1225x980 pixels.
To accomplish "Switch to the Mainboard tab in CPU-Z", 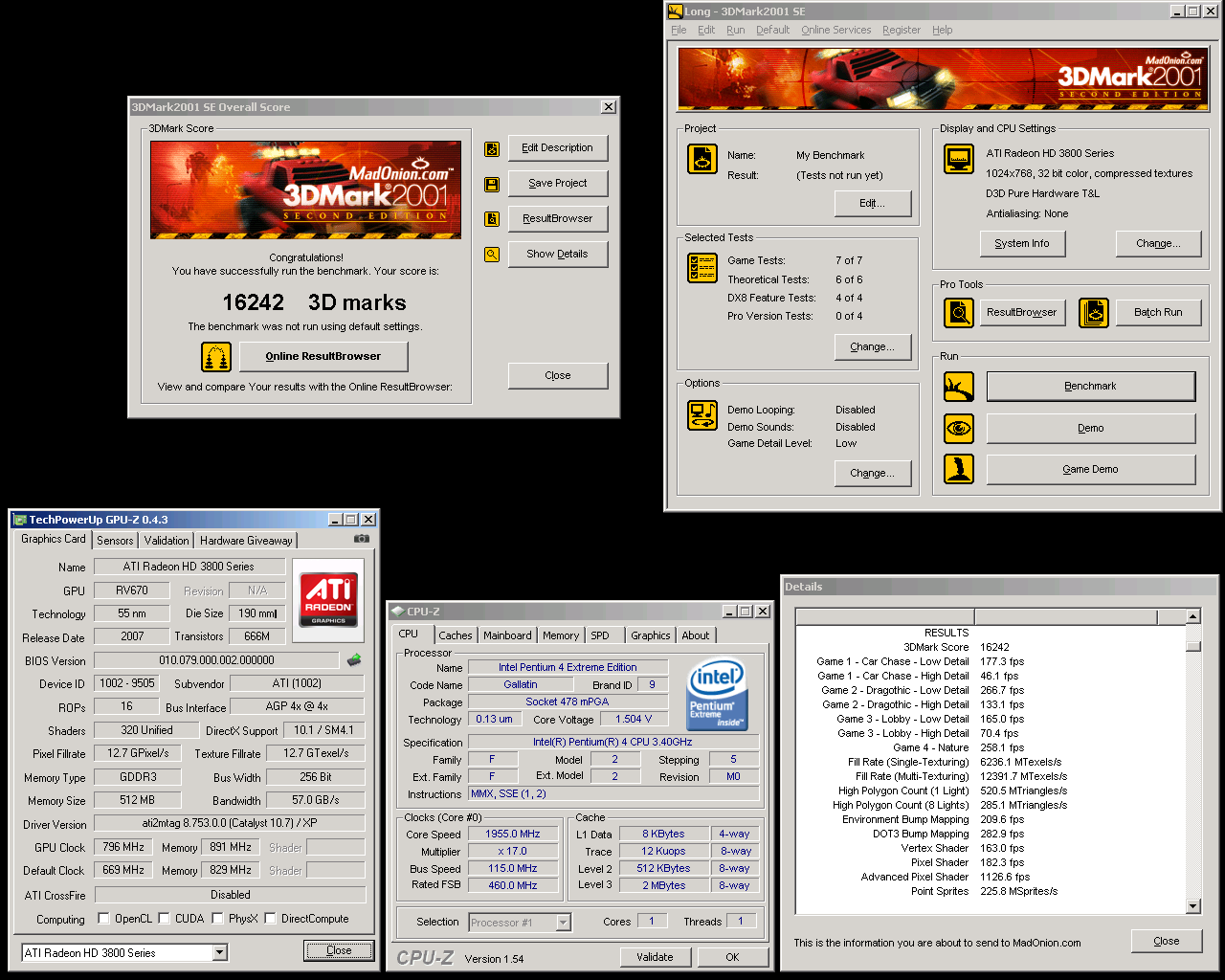I will pyautogui.click(x=507, y=635).
